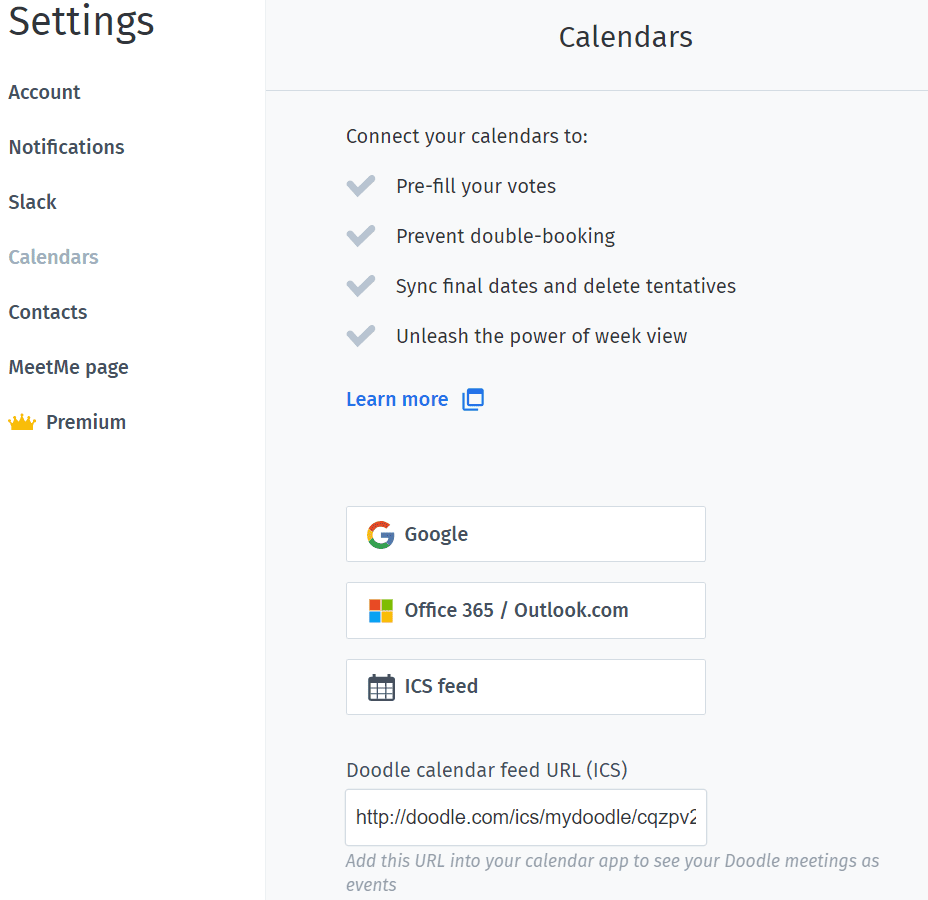Open the Contacts settings page
This screenshot has height=900, width=928.
[48, 312]
